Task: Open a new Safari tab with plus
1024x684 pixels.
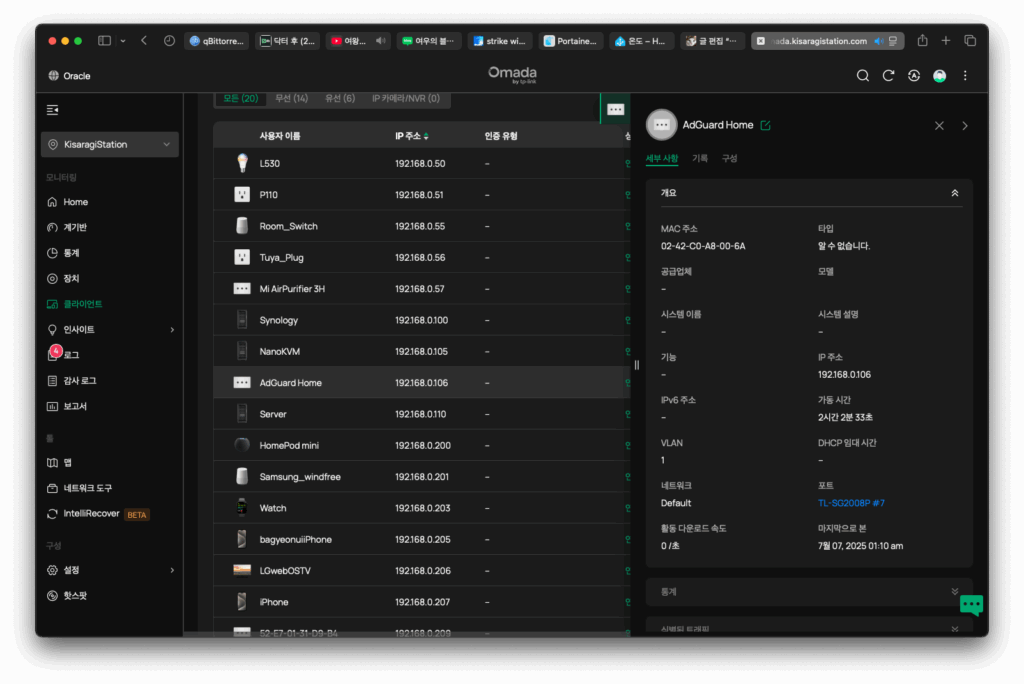Action: [946, 41]
